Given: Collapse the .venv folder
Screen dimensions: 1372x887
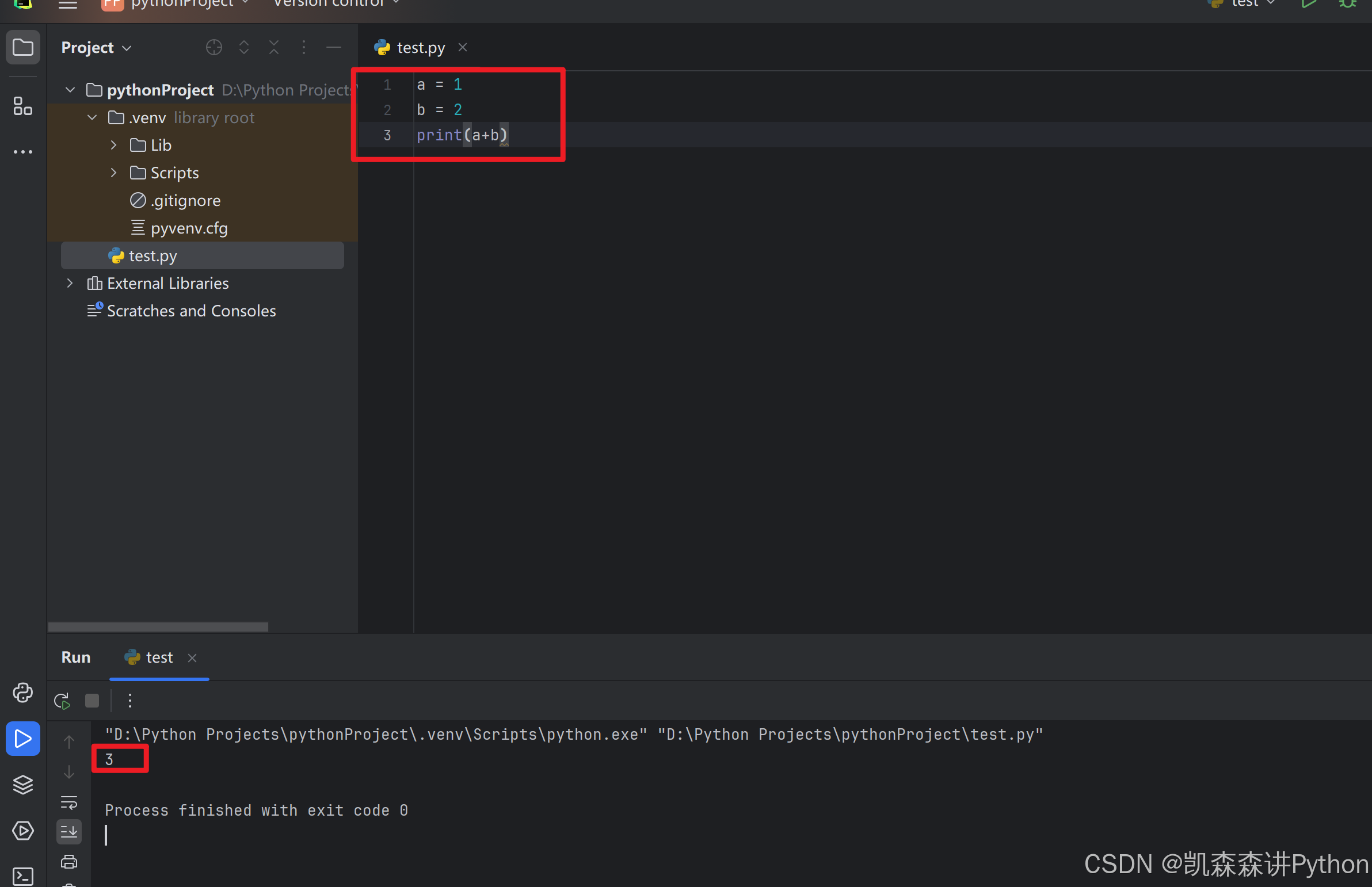Looking at the screenshot, I should pyautogui.click(x=92, y=117).
